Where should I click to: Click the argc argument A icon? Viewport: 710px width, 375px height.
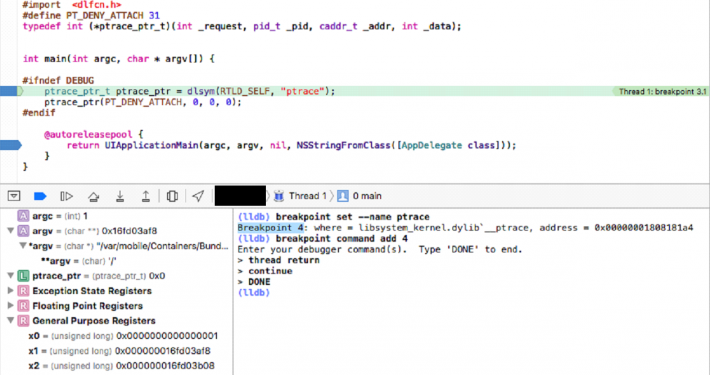[23, 216]
